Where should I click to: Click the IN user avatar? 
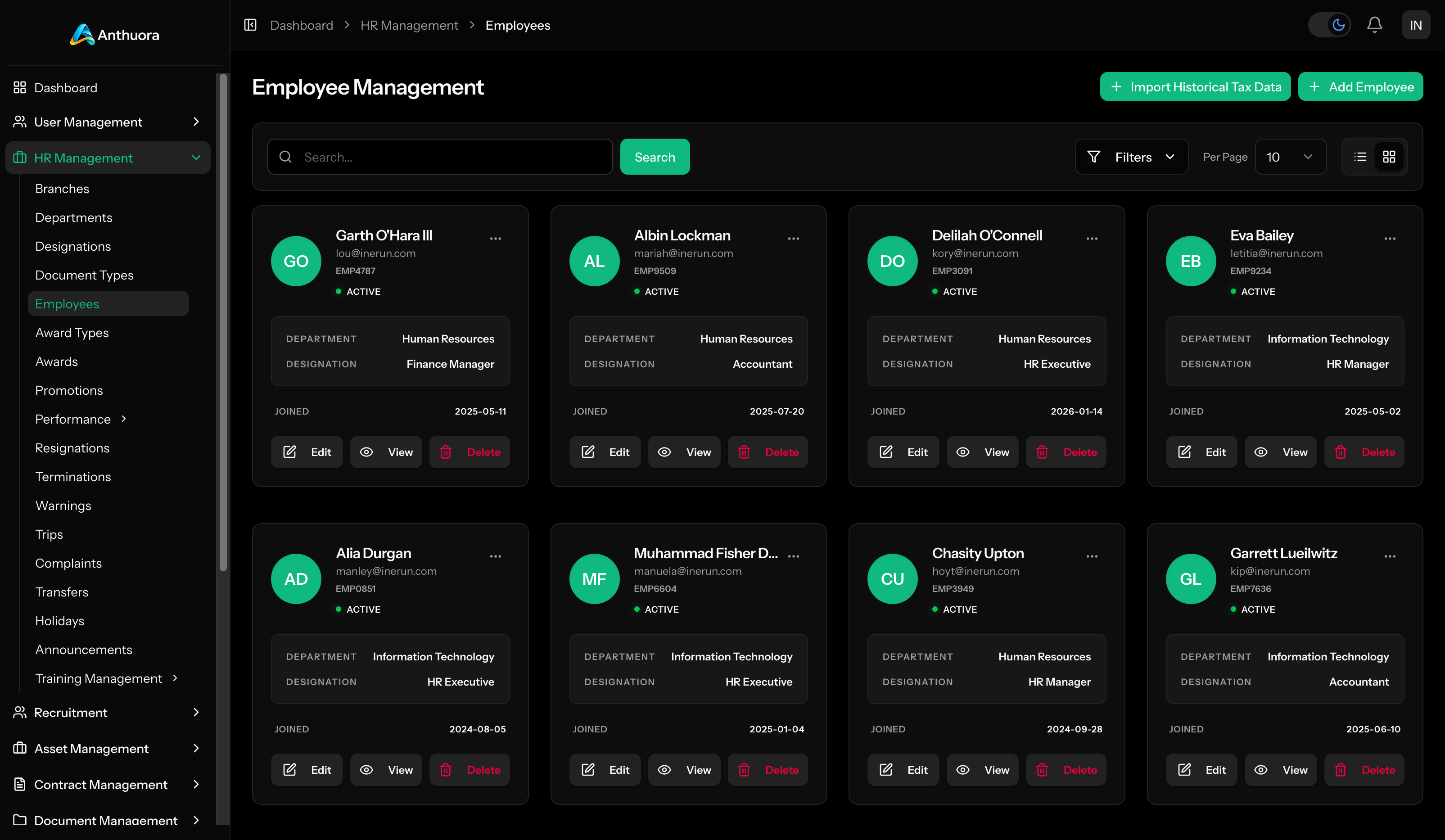[1415, 25]
